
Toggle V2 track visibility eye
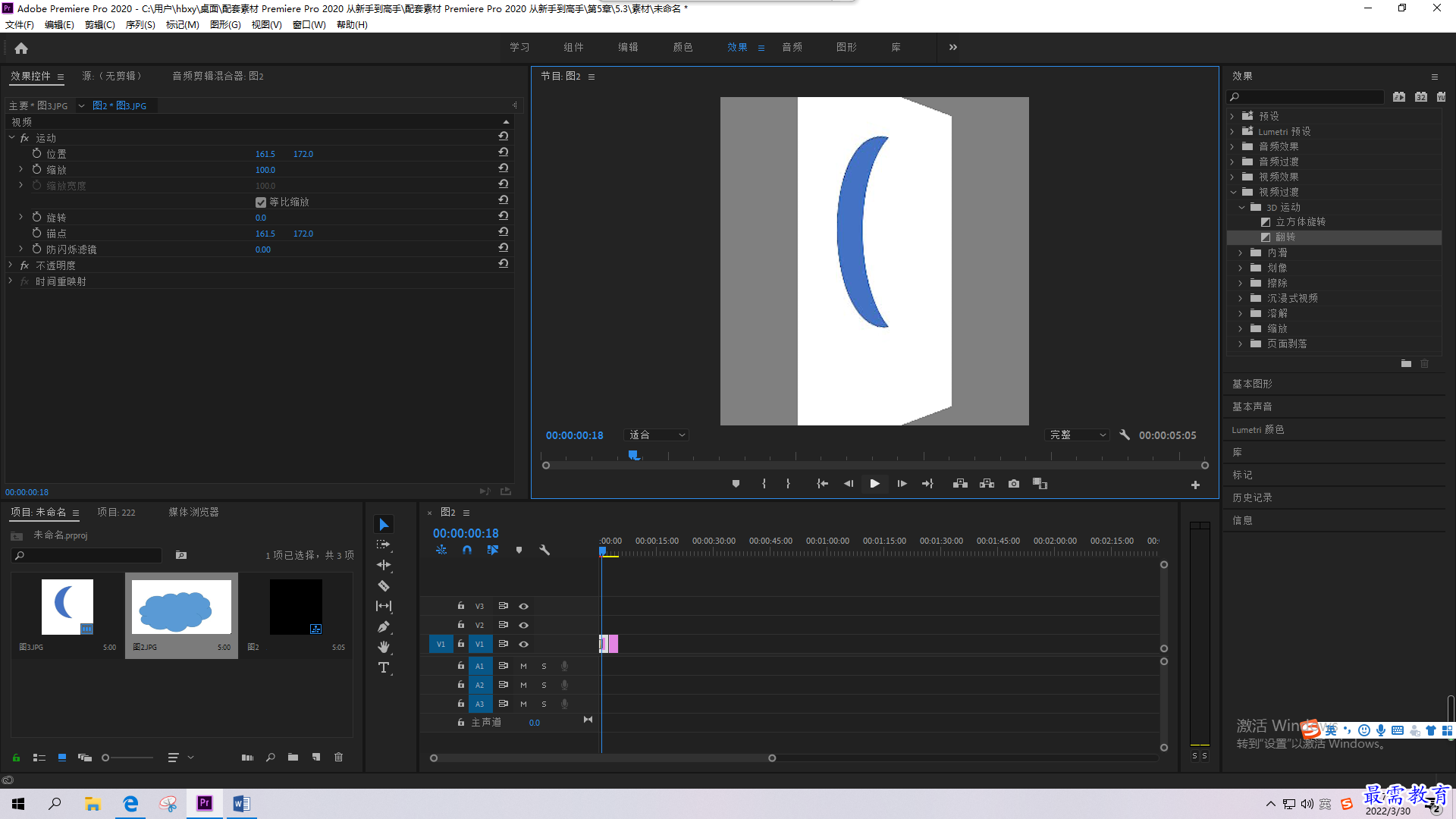click(x=523, y=626)
